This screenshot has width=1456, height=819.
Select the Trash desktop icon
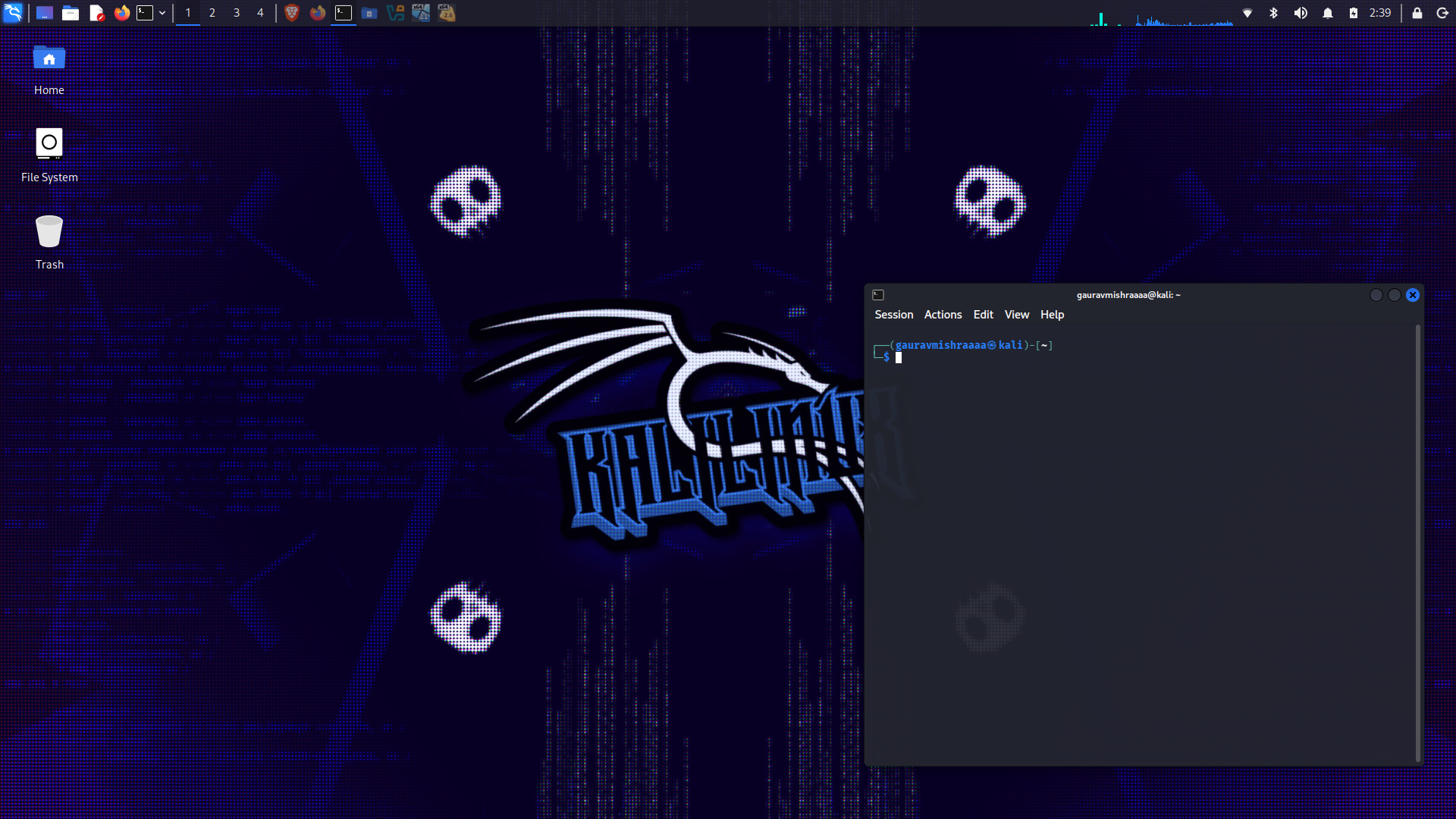(49, 241)
